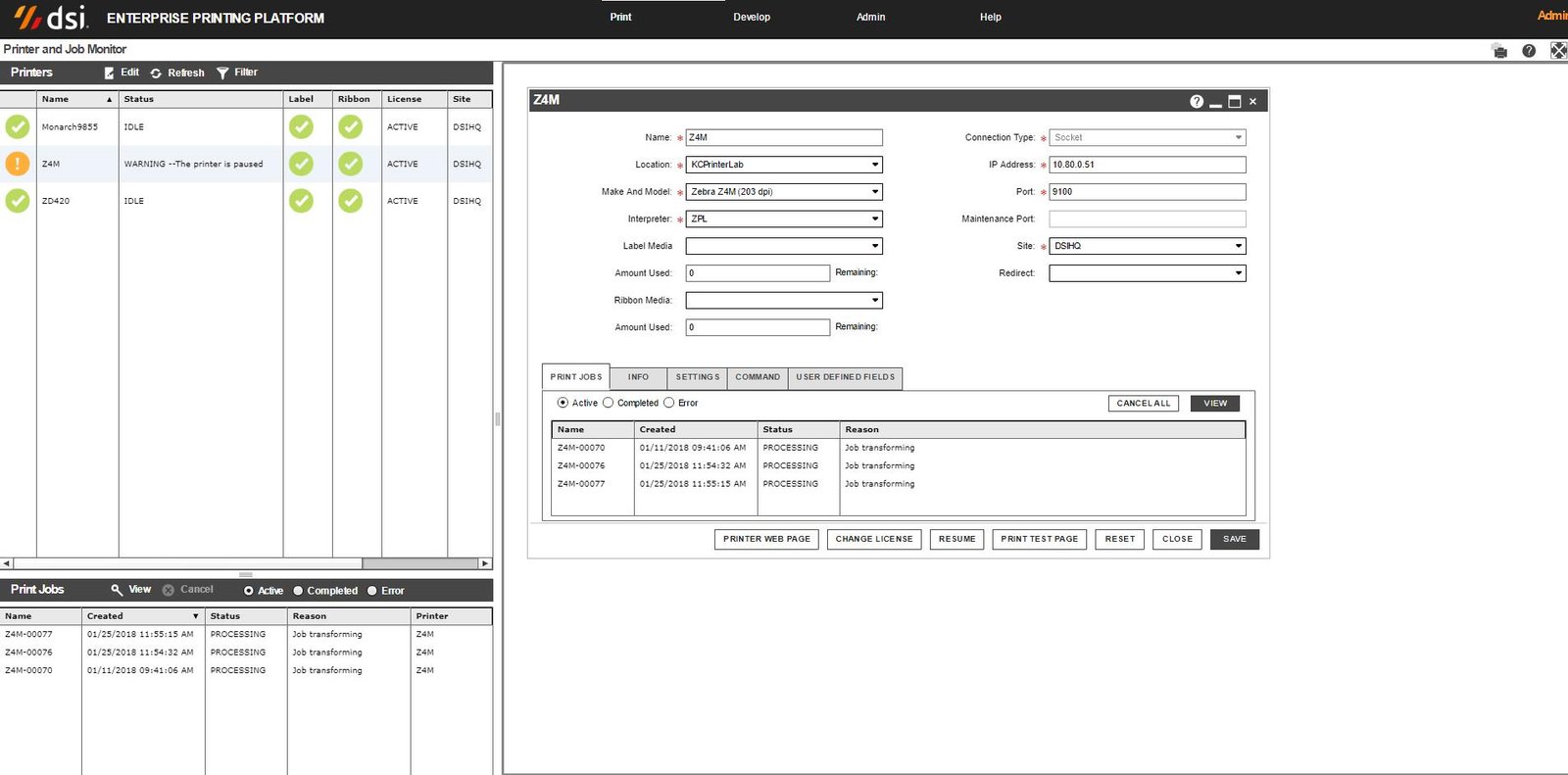The width and height of the screenshot is (1568, 775).
Task: Click the IP Address field showing 10.80.0.51
Action: (x=1148, y=165)
